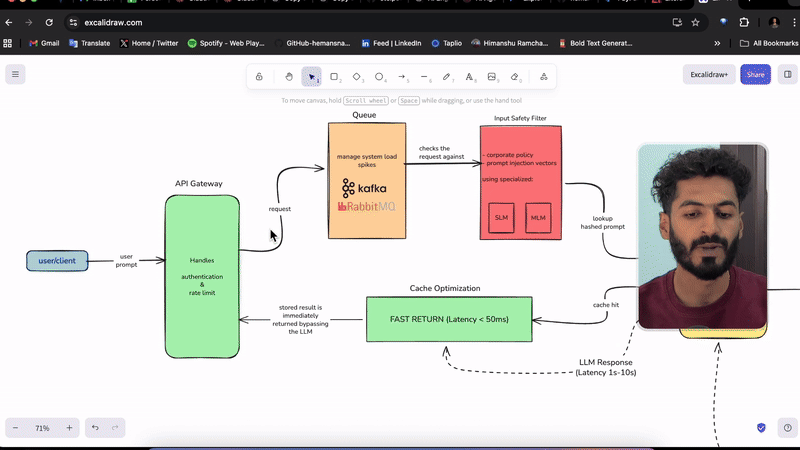Open the hamburger main menu
This screenshot has height=450, width=800.
(15, 74)
